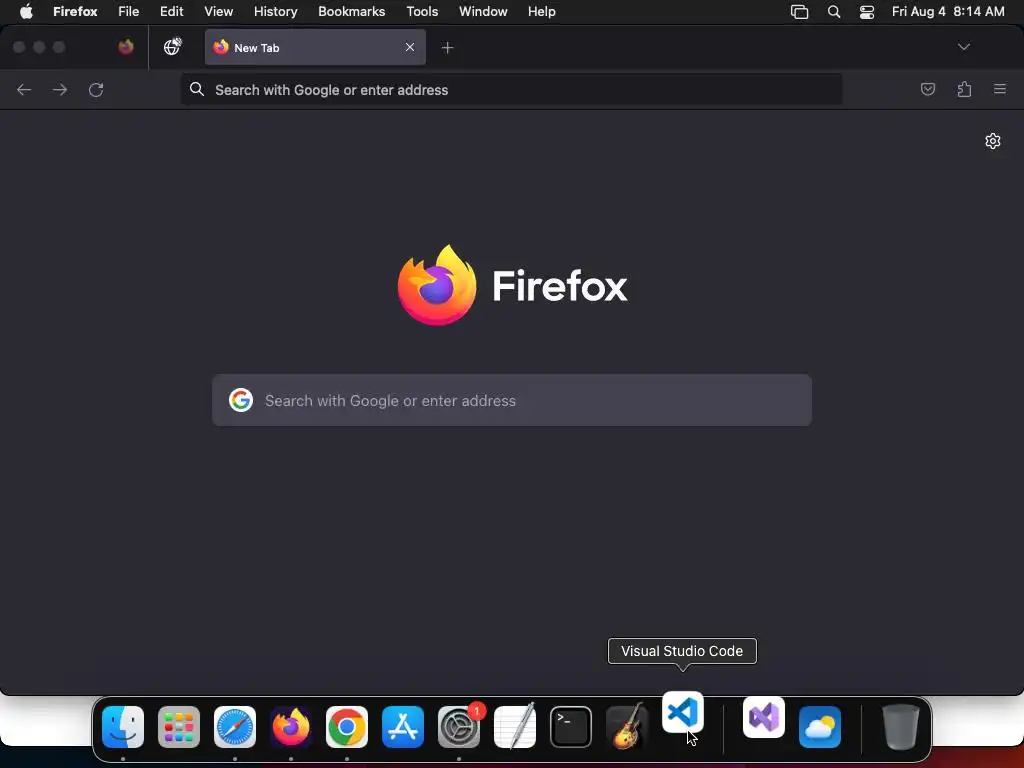Open the File menu
The image size is (1024, 768).
pyautogui.click(x=129, y=11)
